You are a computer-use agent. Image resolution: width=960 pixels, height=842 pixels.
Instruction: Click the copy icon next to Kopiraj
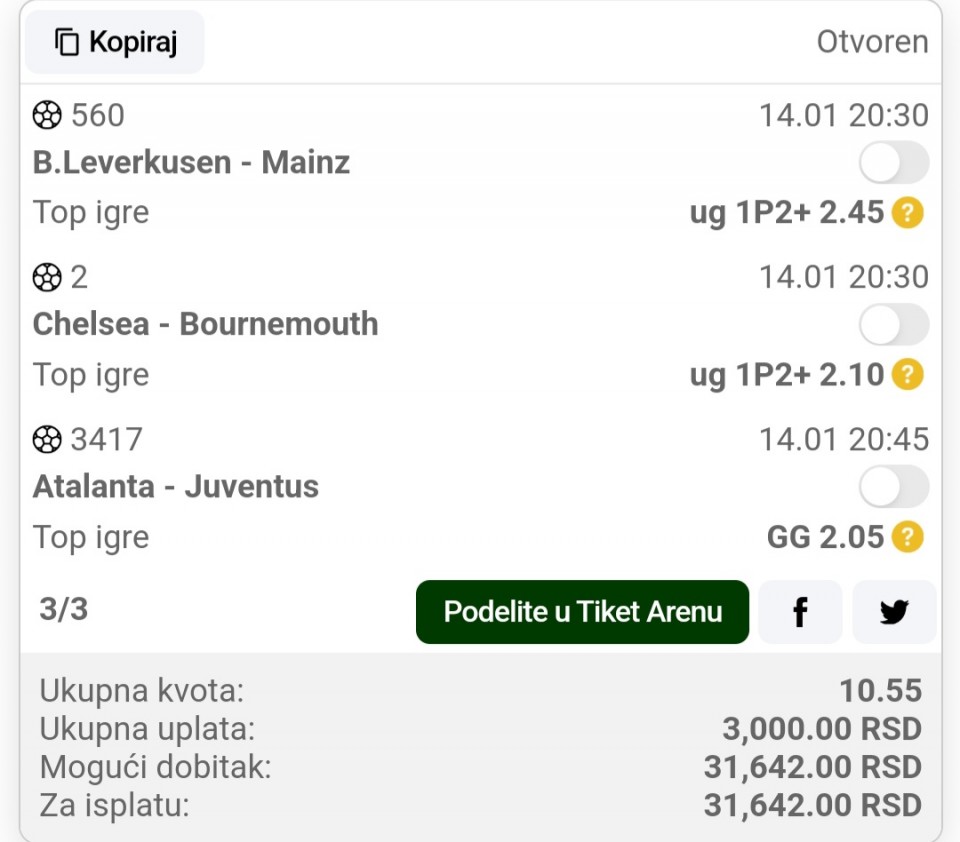67,42
